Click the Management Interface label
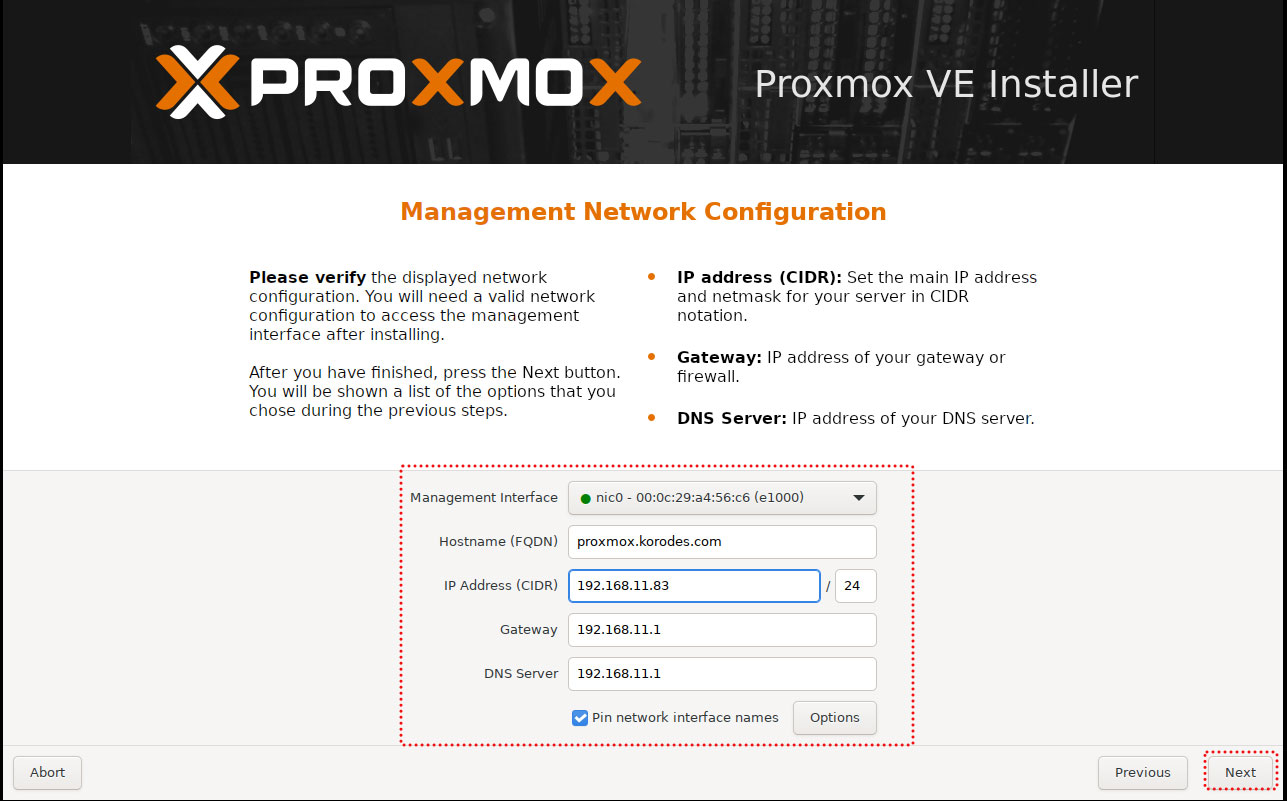 pyautogui.click(x=484, y=498)
